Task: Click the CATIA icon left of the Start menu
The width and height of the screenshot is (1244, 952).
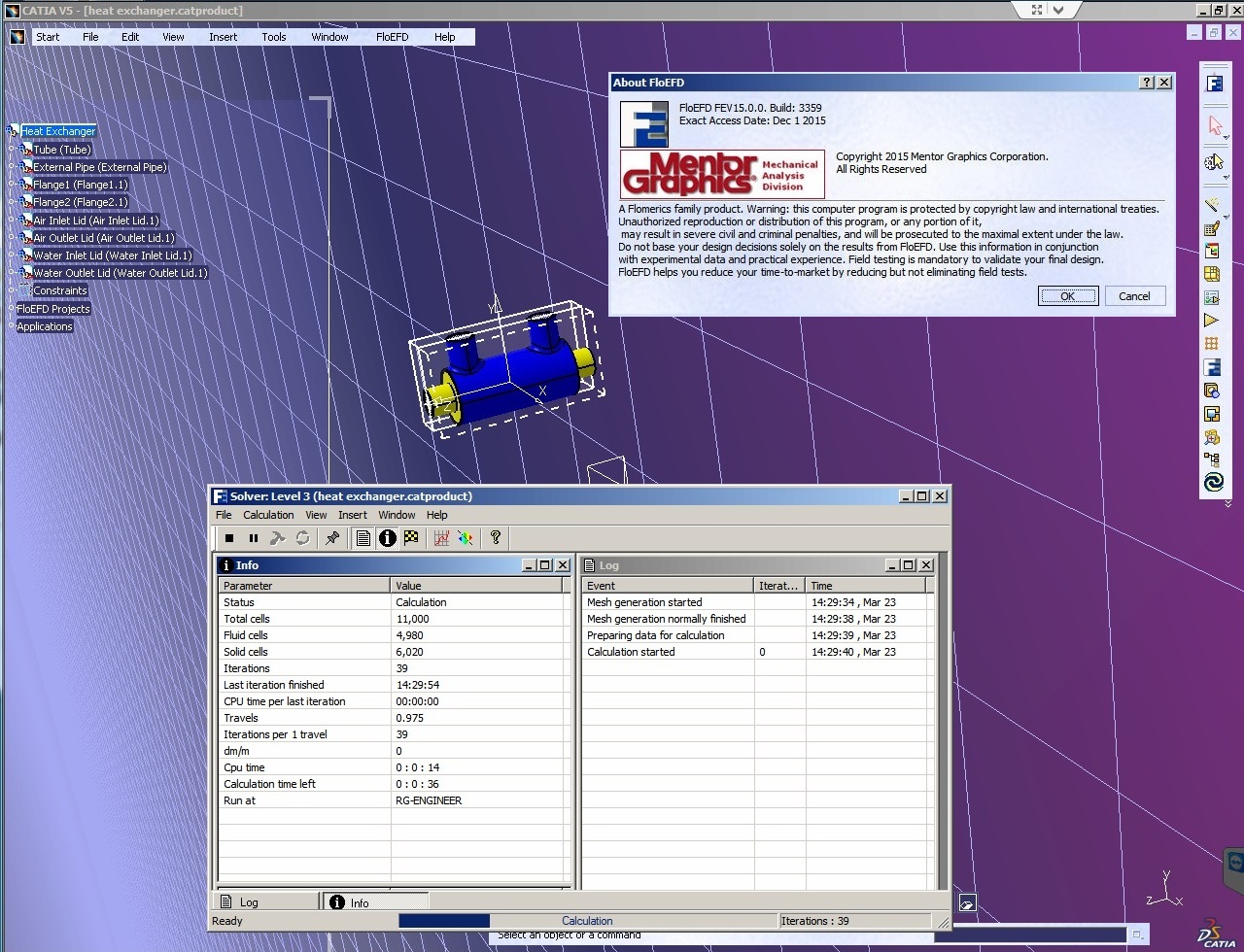Action: [17, 36]
